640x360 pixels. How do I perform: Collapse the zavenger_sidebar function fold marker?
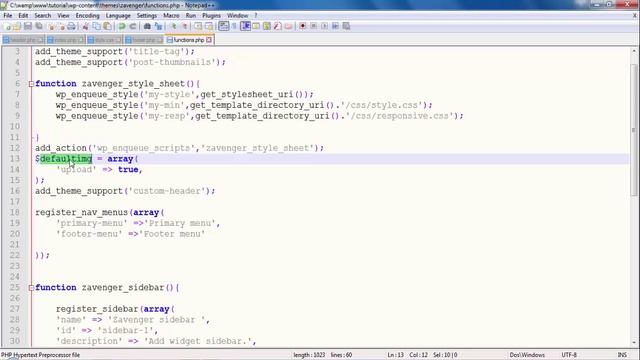point(31,288)
